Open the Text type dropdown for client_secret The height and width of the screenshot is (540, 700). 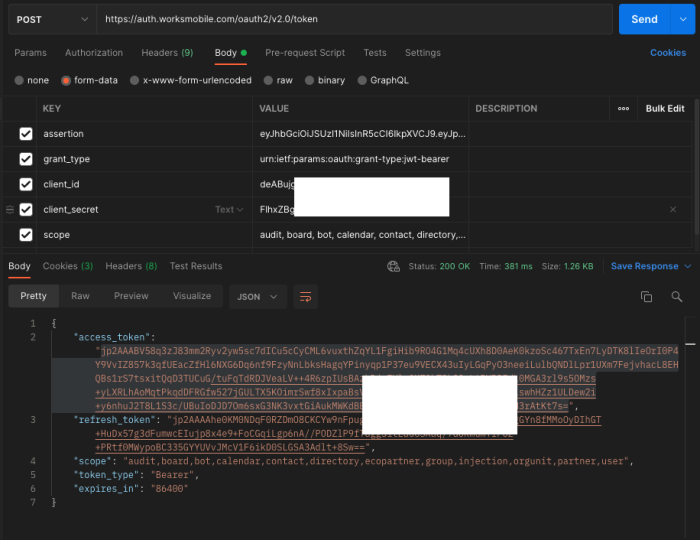coord(229,209)
